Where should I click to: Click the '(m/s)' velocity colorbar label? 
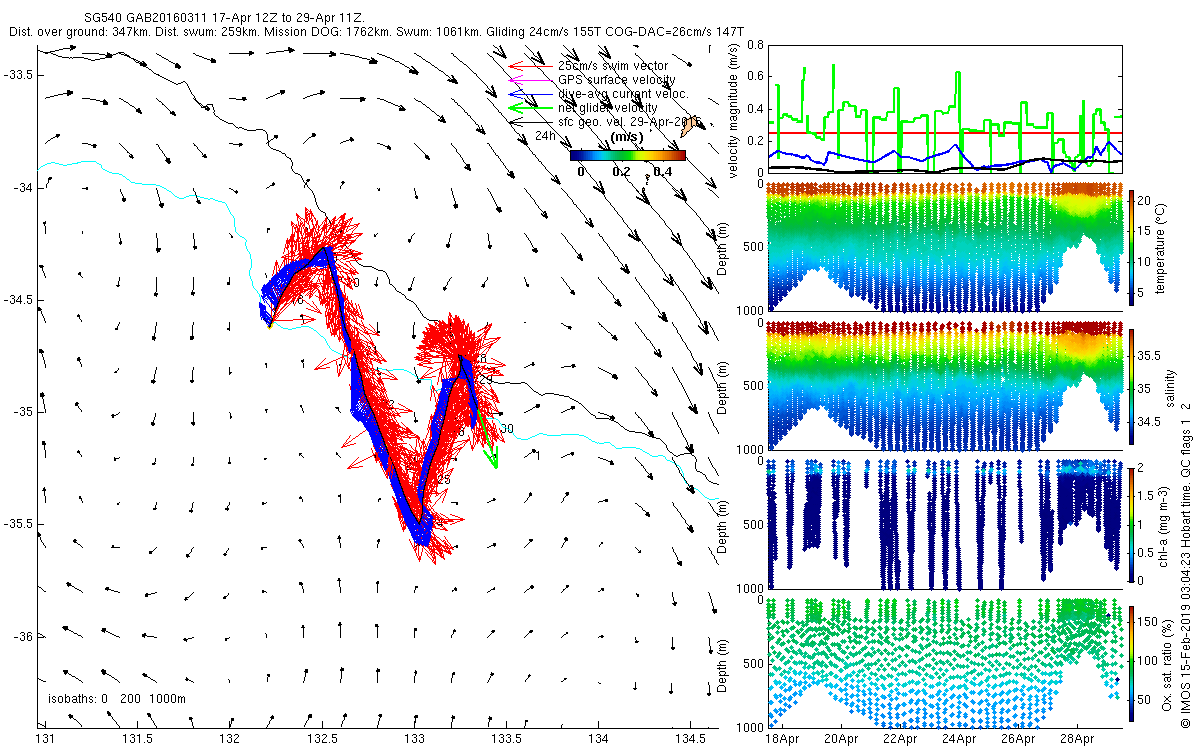pyautogui.click(x=627, y=137)
